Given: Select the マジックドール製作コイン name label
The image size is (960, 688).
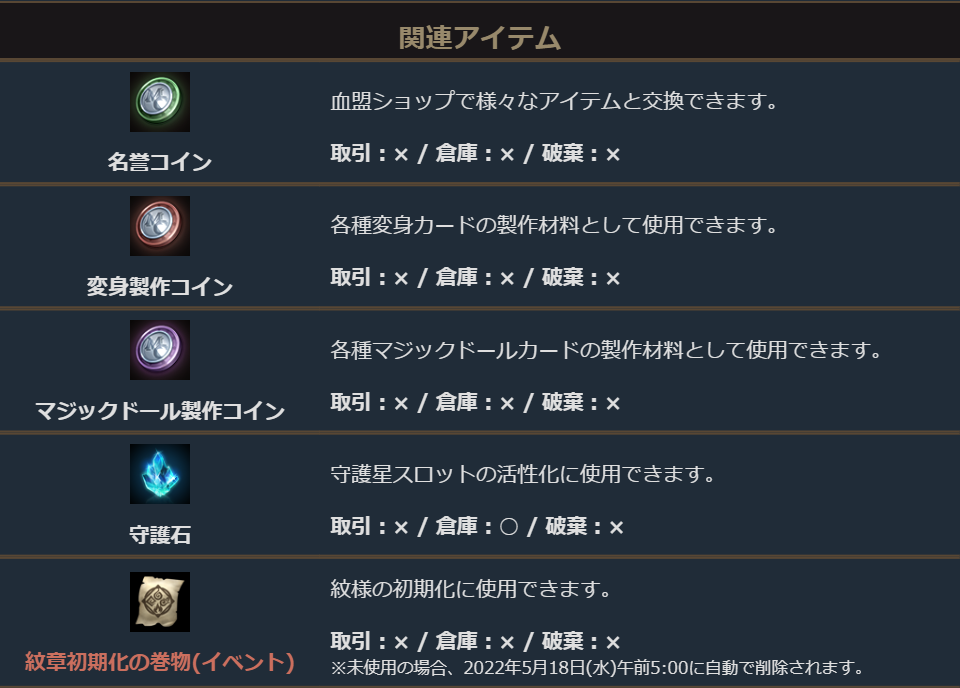Looking at the screenshot, I should point(160,411).
